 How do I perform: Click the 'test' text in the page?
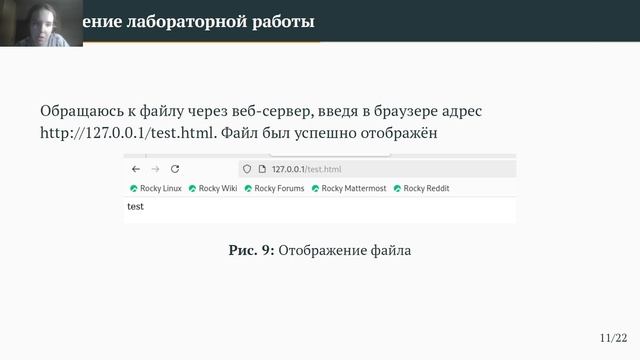tap(136, 207)
